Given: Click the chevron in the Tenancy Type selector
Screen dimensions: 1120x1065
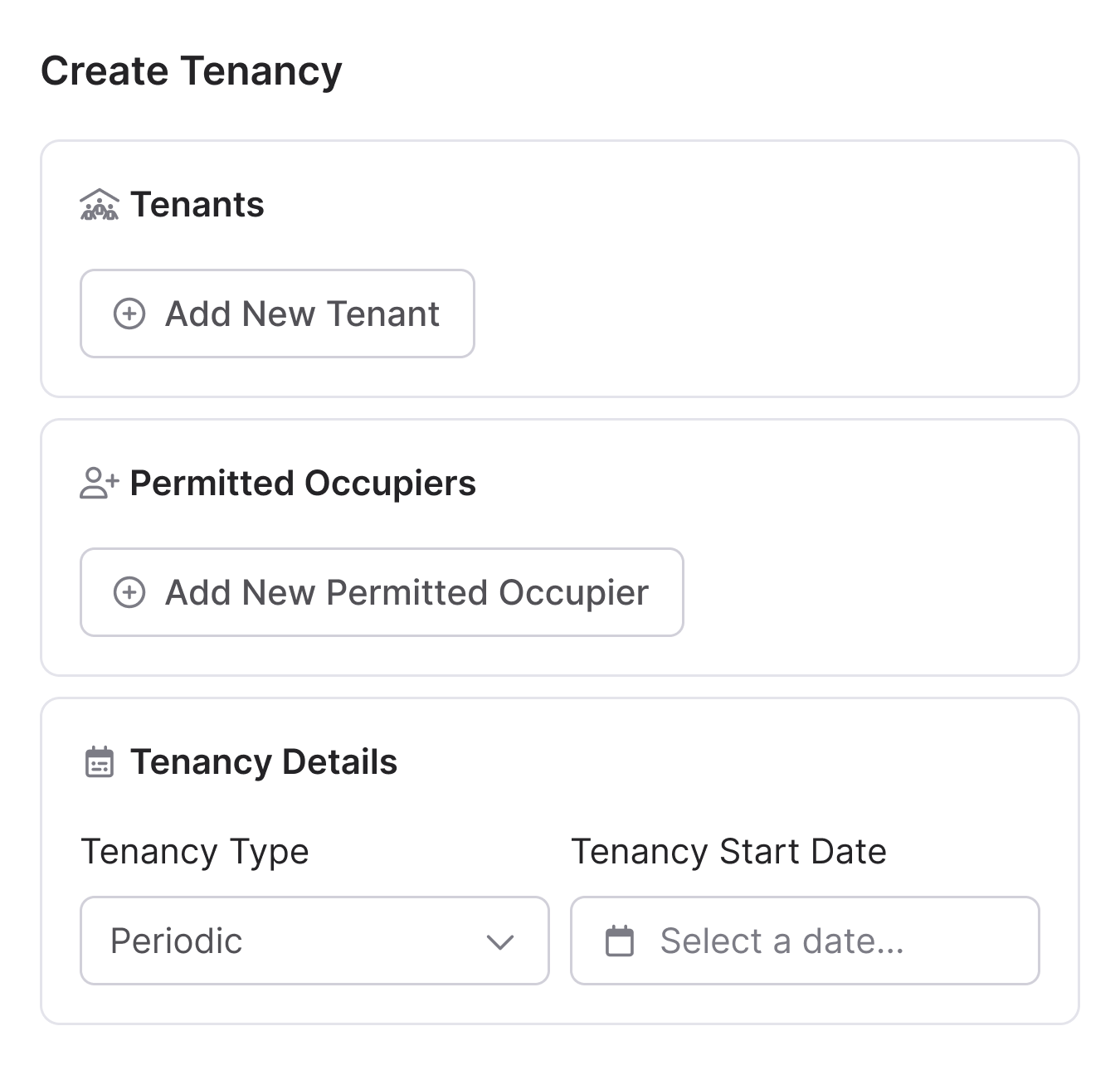Looking at the screenshot, I should tap(499, 941).
